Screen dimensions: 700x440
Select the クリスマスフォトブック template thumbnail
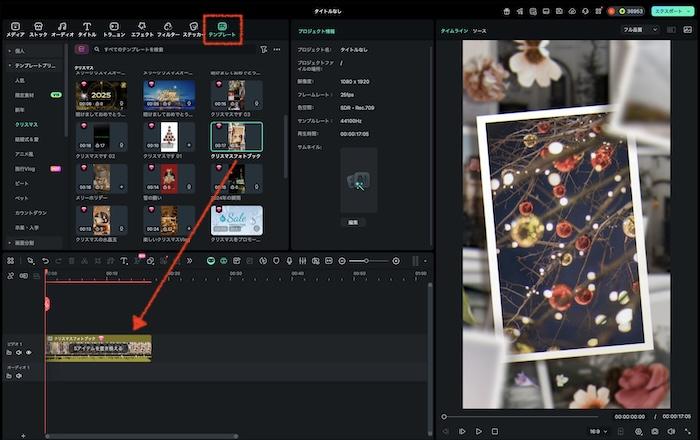point(236,136)
